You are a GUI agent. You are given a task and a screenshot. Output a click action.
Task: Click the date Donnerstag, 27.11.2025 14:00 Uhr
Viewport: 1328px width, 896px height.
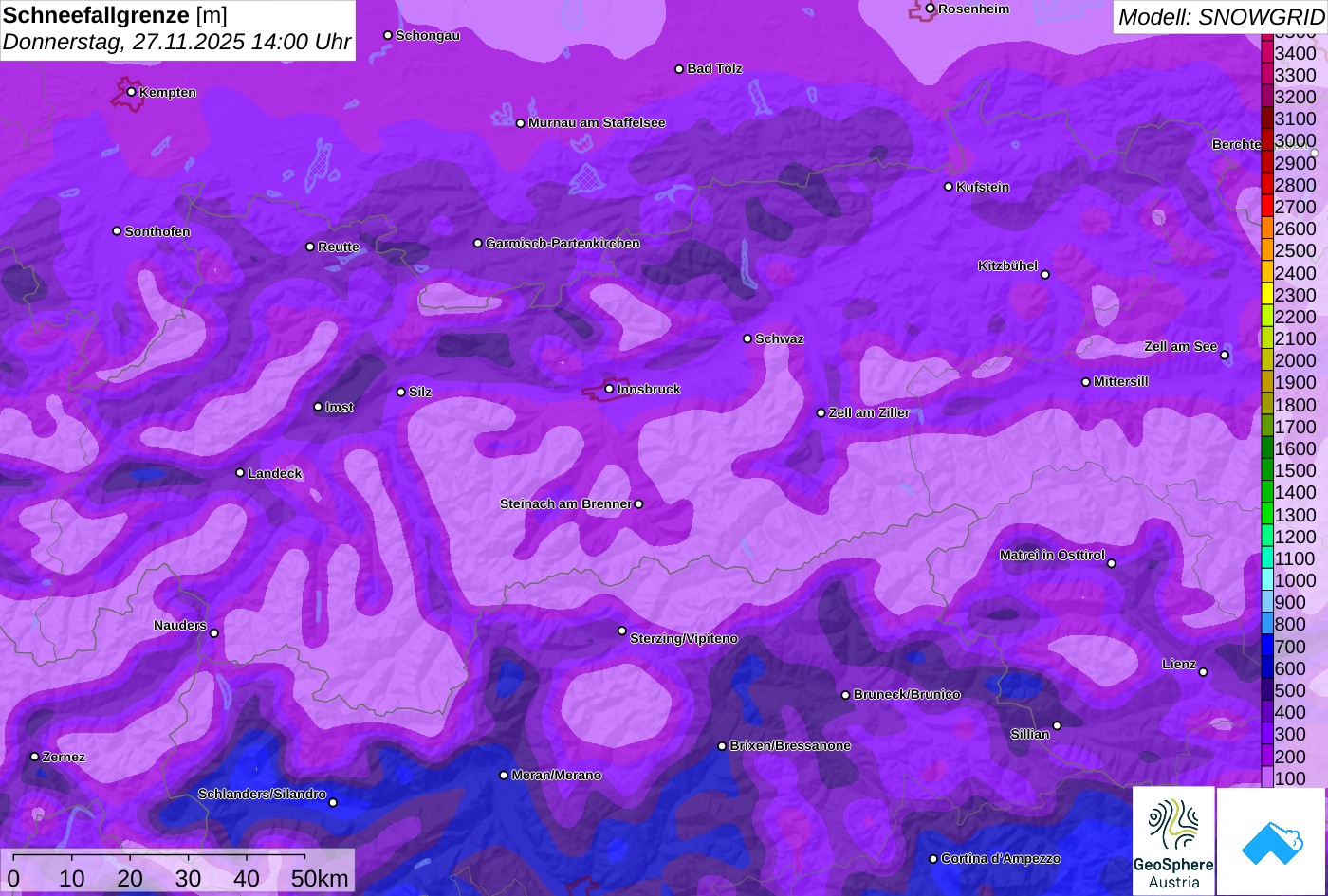(x=176, y=43)
